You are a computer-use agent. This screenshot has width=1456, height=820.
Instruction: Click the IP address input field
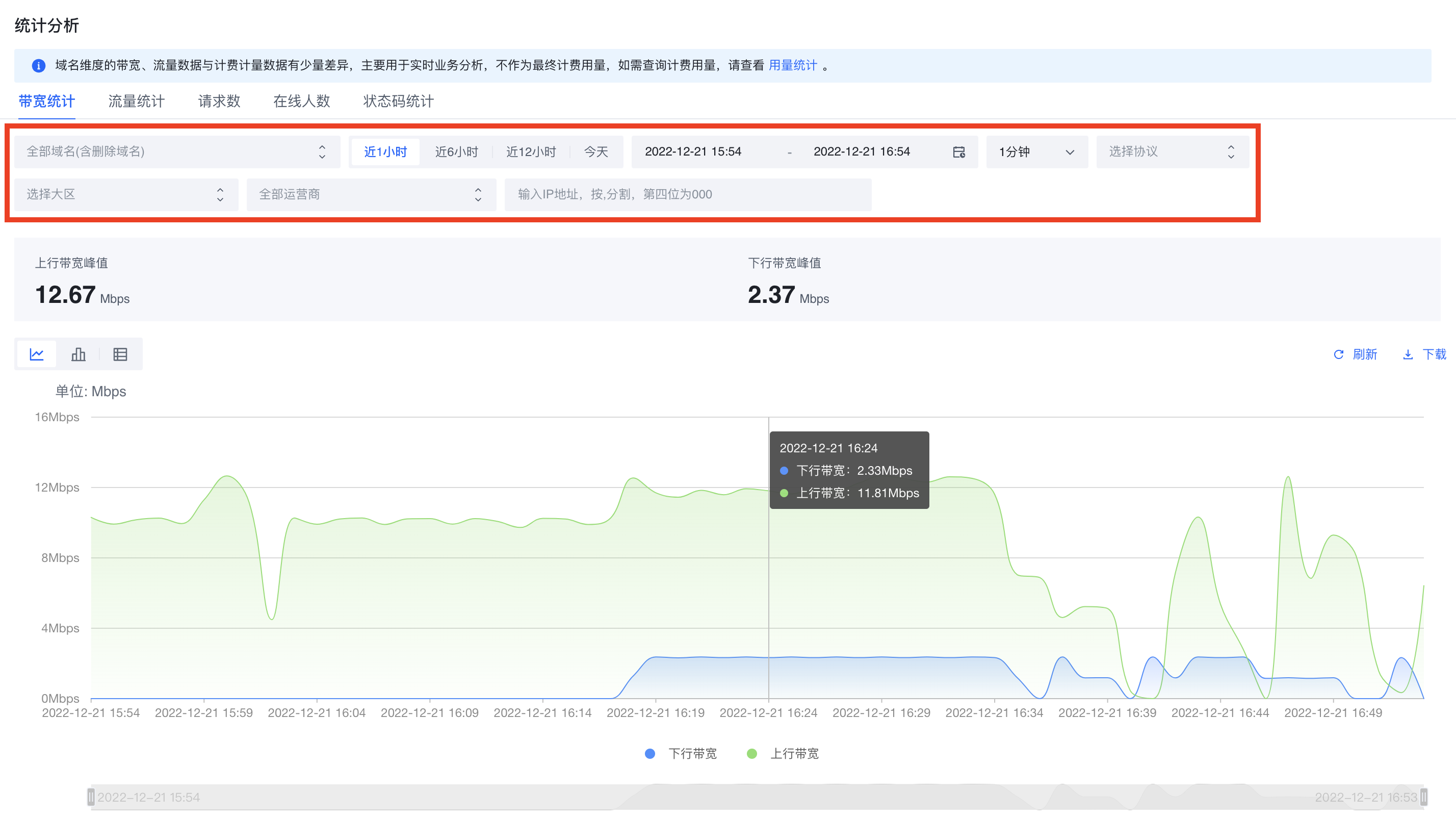[x=688, y=195]
